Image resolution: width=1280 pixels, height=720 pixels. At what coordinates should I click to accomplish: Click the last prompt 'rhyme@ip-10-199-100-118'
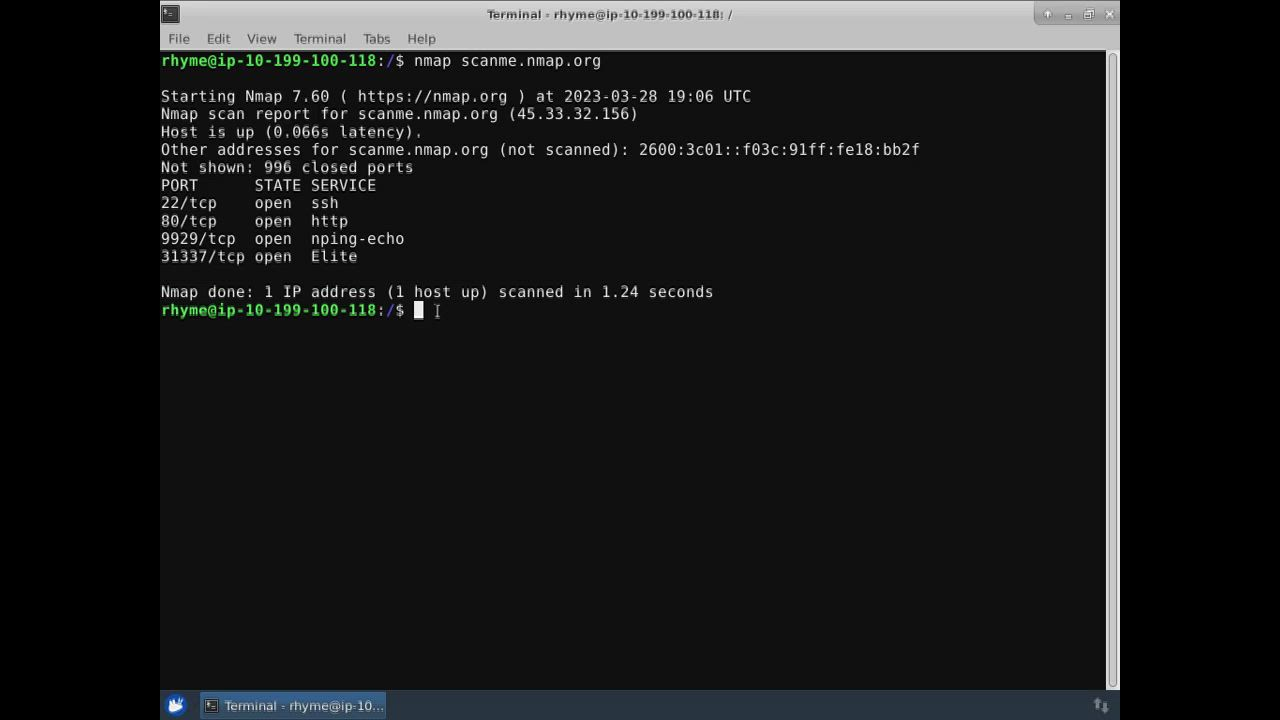pos(268,310)
